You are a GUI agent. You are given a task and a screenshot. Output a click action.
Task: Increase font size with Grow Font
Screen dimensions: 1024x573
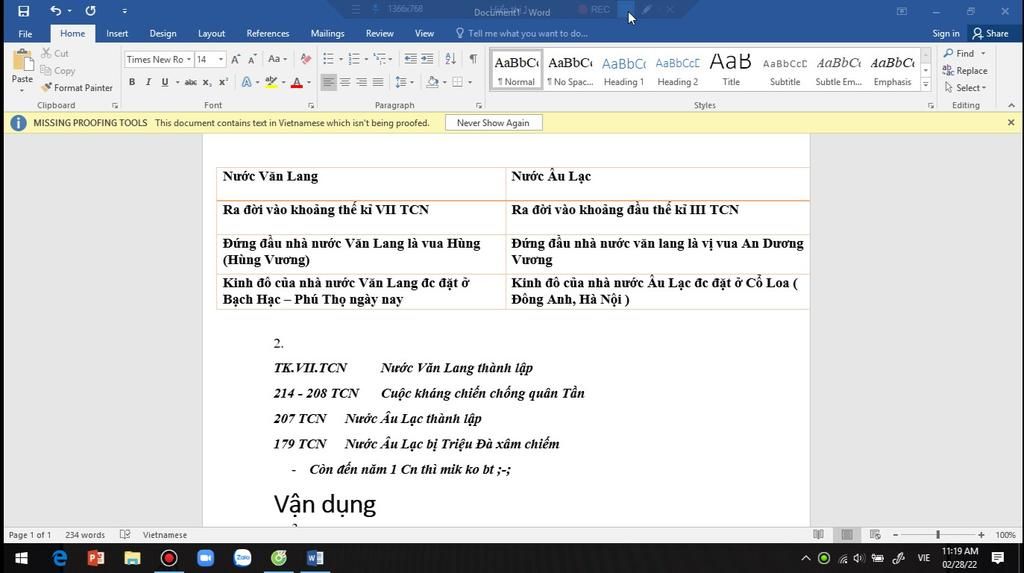(x=236, y=59)
